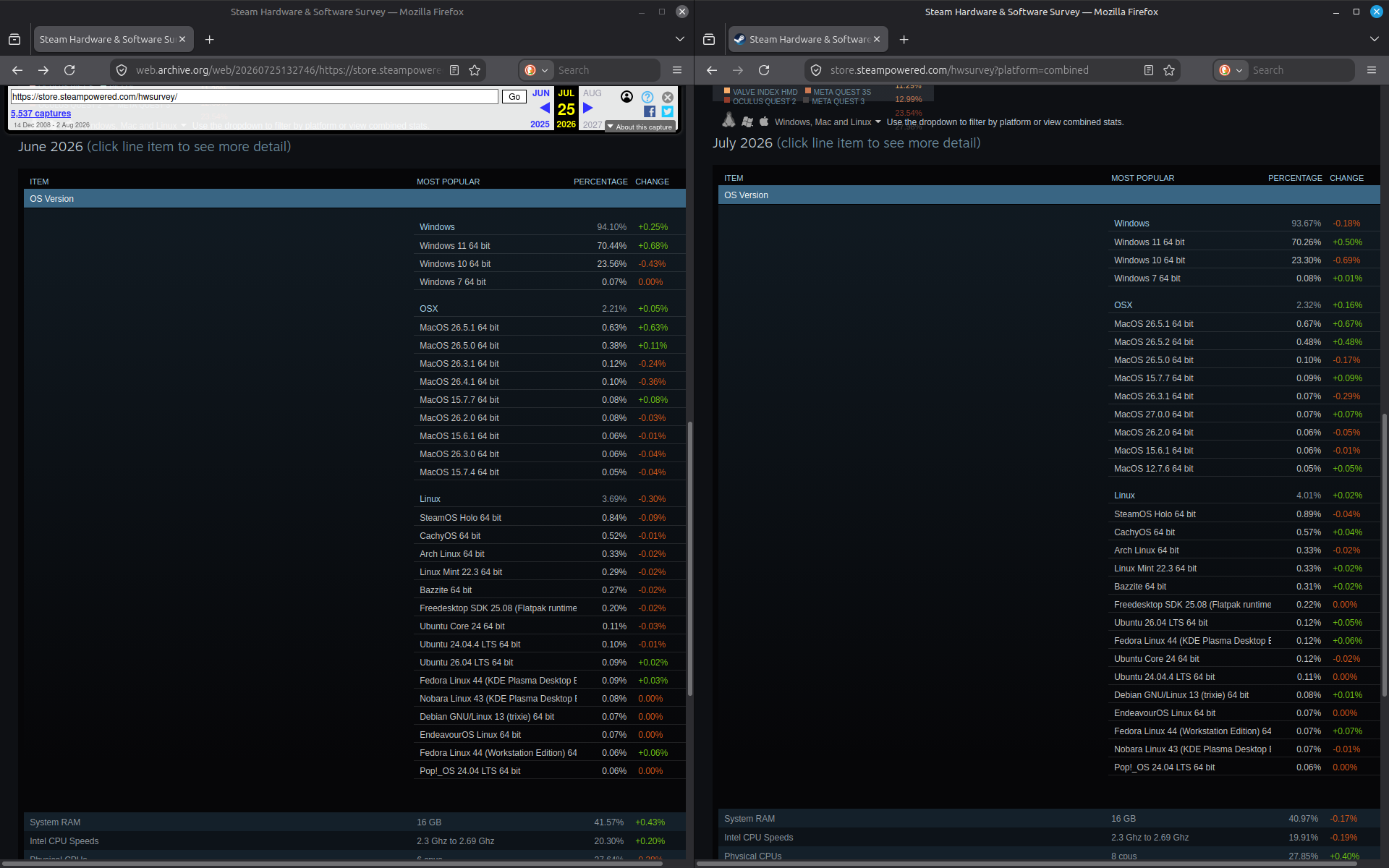
Task: Collapse the OS Version row in June 2026 survey
Action: coord(354,199)
